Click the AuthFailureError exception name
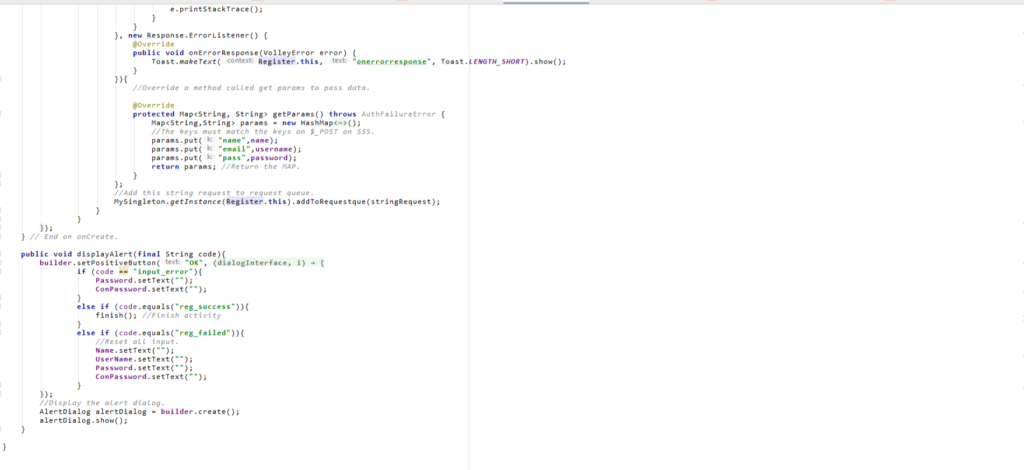The width and height of the screenshot is (1024, 470). (402, 114)
